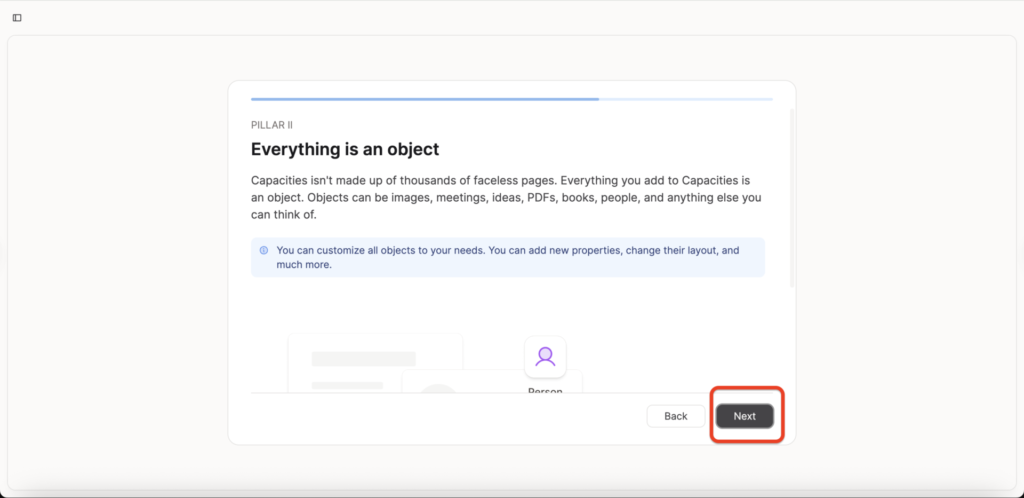Select the "Person" label under the icon

click(545, 391)
